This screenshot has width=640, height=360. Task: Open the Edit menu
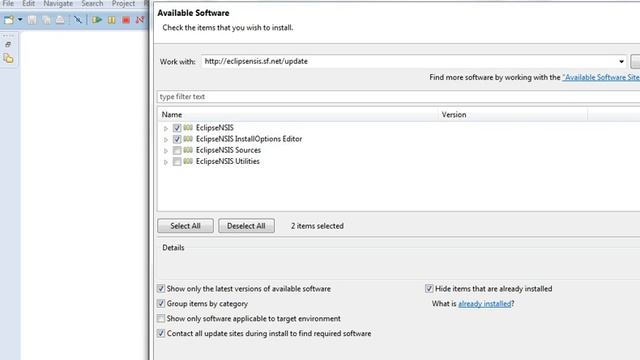29,4
